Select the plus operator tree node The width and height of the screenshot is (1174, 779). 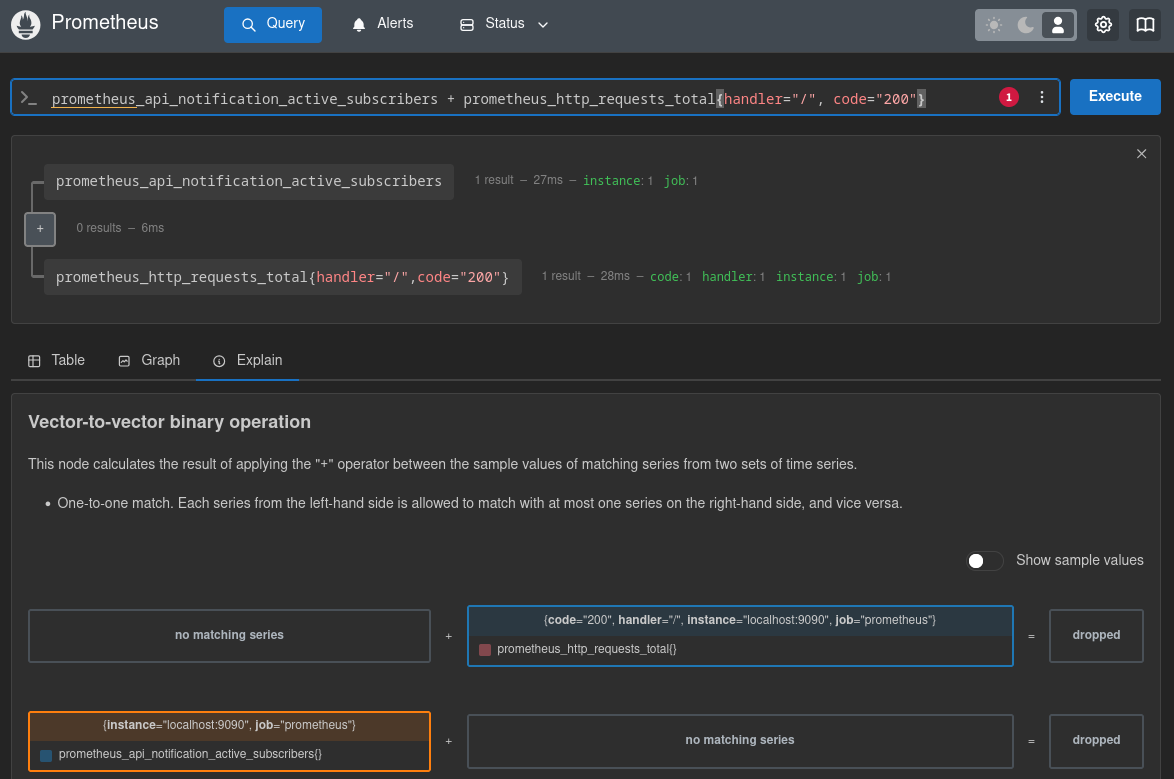(40, 228)
